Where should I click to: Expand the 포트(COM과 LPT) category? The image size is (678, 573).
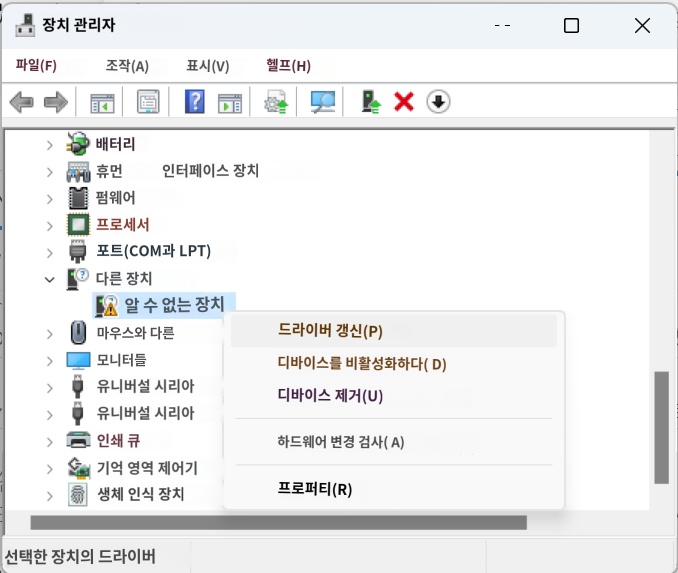pyautogui.click(x=50, y=253)
